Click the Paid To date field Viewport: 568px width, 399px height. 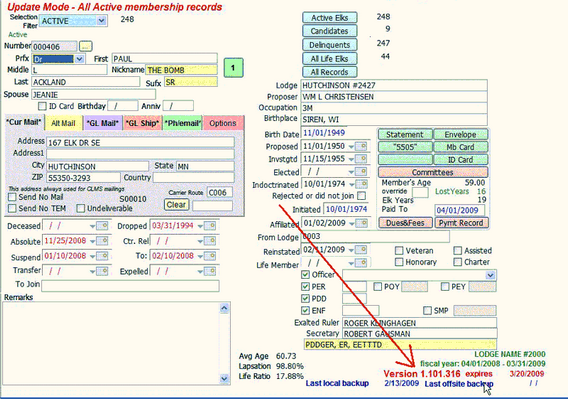(459, 210)
